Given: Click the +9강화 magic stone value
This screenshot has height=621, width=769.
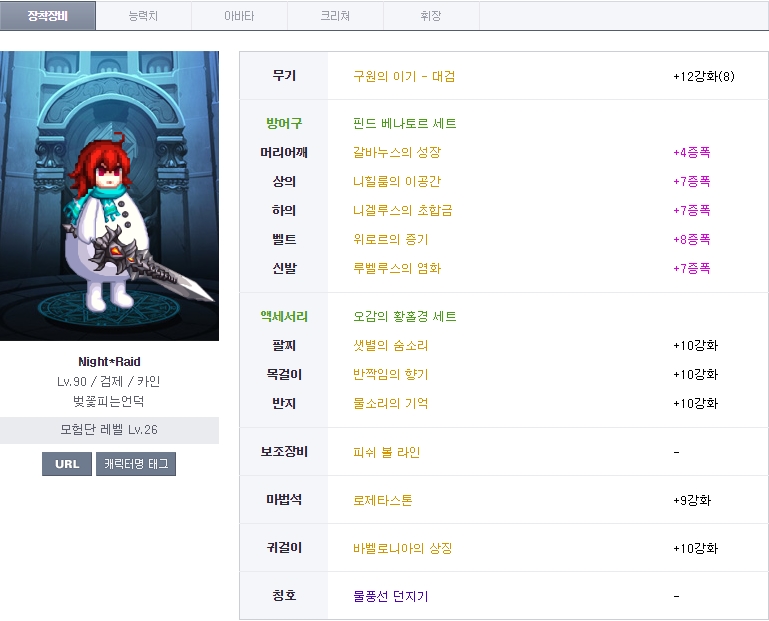Looking at the screenshot, I should pyautogui.click(x=692, y=500).
